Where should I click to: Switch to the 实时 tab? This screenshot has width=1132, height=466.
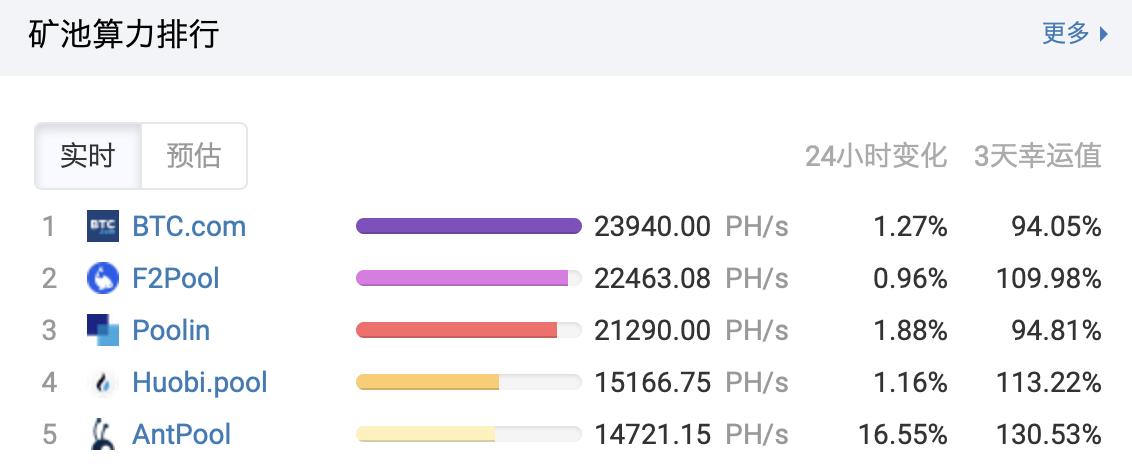click(88, 156)
